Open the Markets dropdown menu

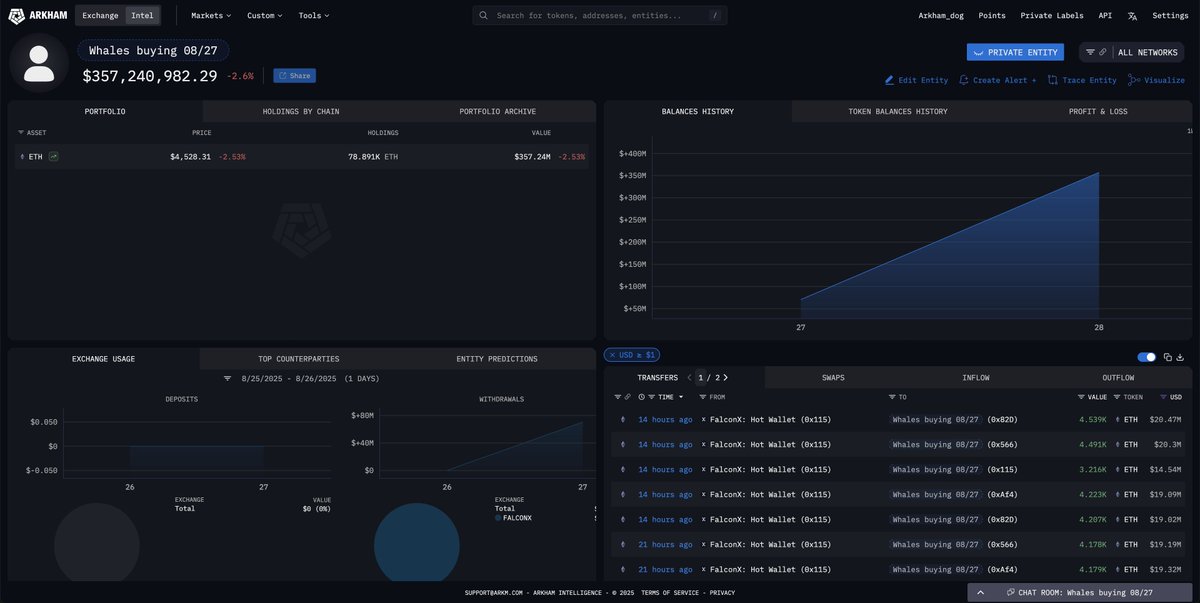(211, 16)
